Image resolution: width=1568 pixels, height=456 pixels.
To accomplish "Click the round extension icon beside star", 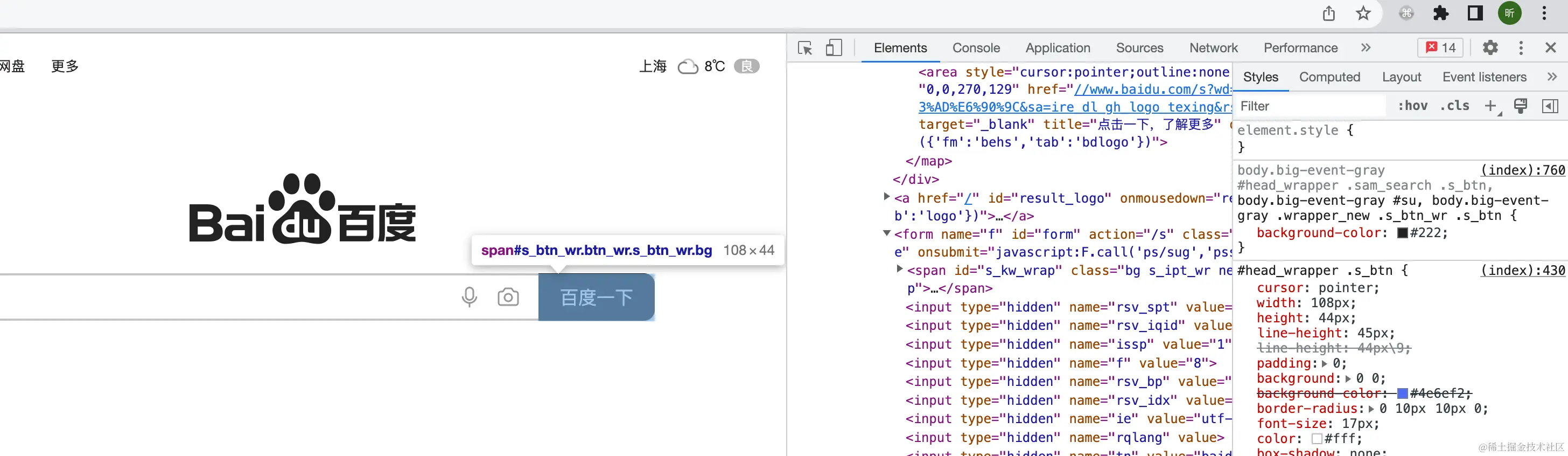I will click(1406, 13).
